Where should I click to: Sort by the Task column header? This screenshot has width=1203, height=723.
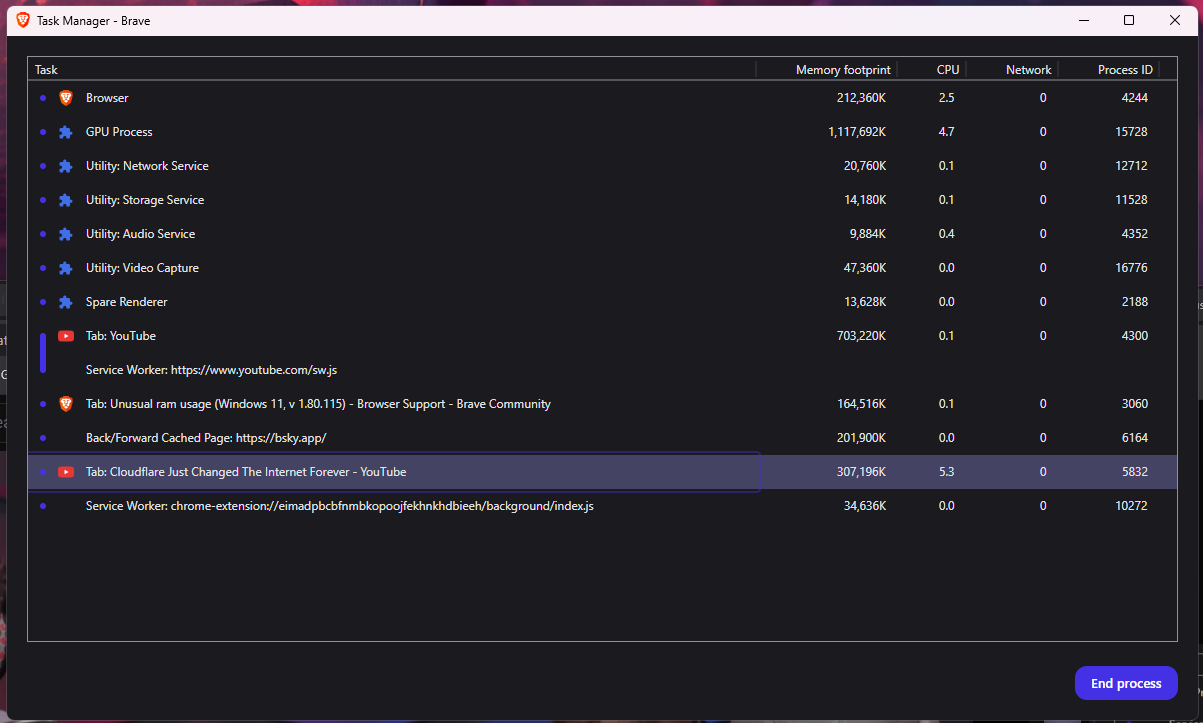click(x=391, y=70)
